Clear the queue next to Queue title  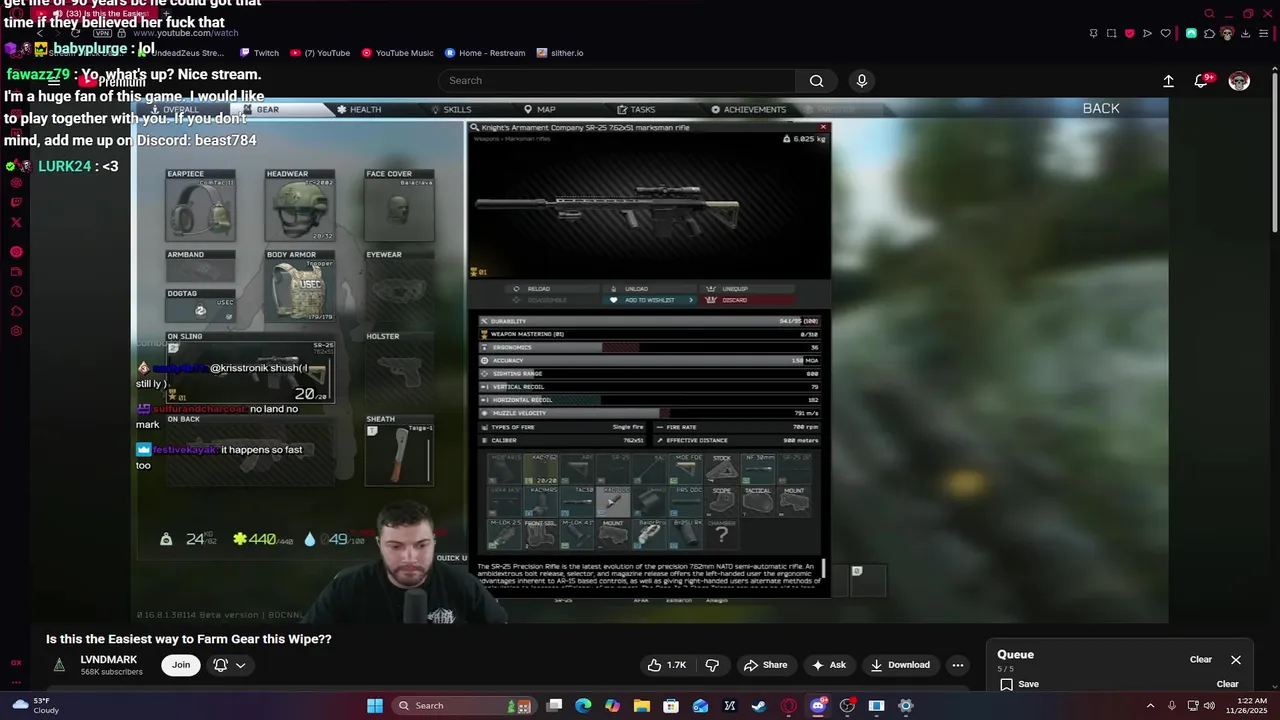[x=1201, y=660]
